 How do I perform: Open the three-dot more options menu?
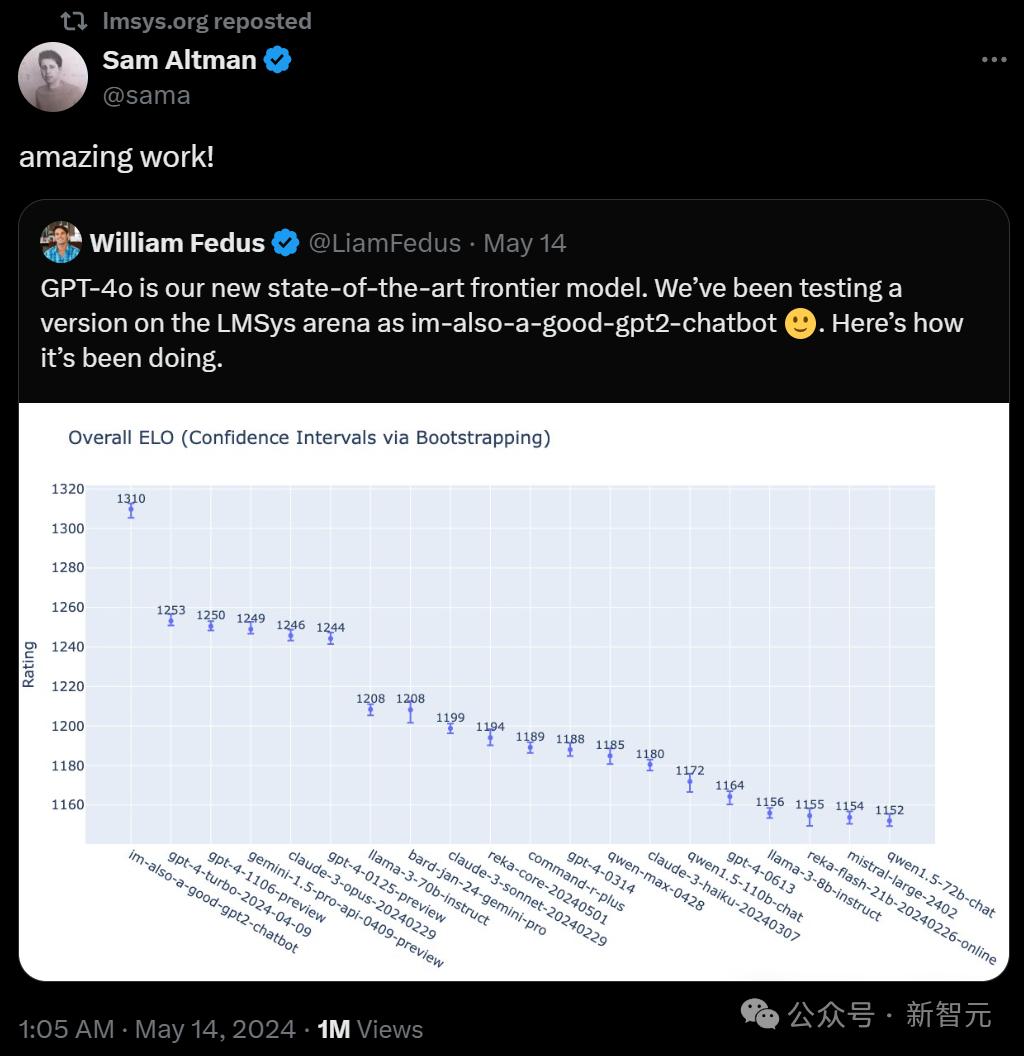point(993,60)
